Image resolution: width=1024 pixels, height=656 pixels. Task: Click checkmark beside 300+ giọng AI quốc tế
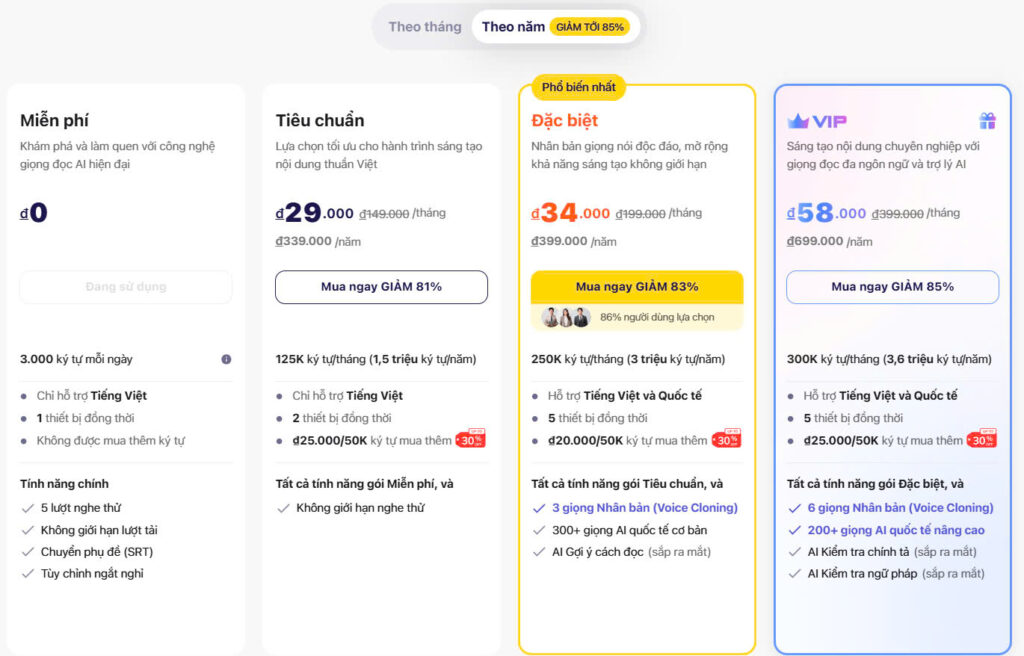click(x=539, y=531)
